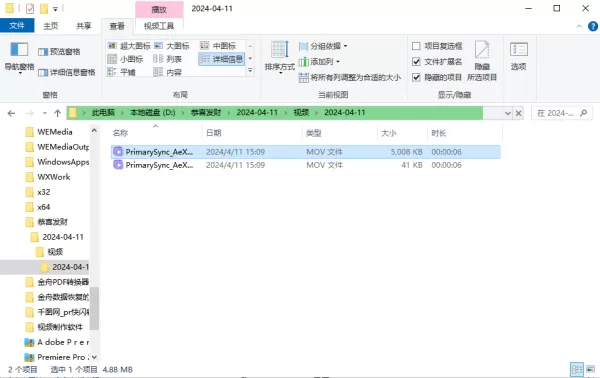Toggle the 详细信息窗格 details pane
Screen dimensions: 600x378
click(67, 72)
